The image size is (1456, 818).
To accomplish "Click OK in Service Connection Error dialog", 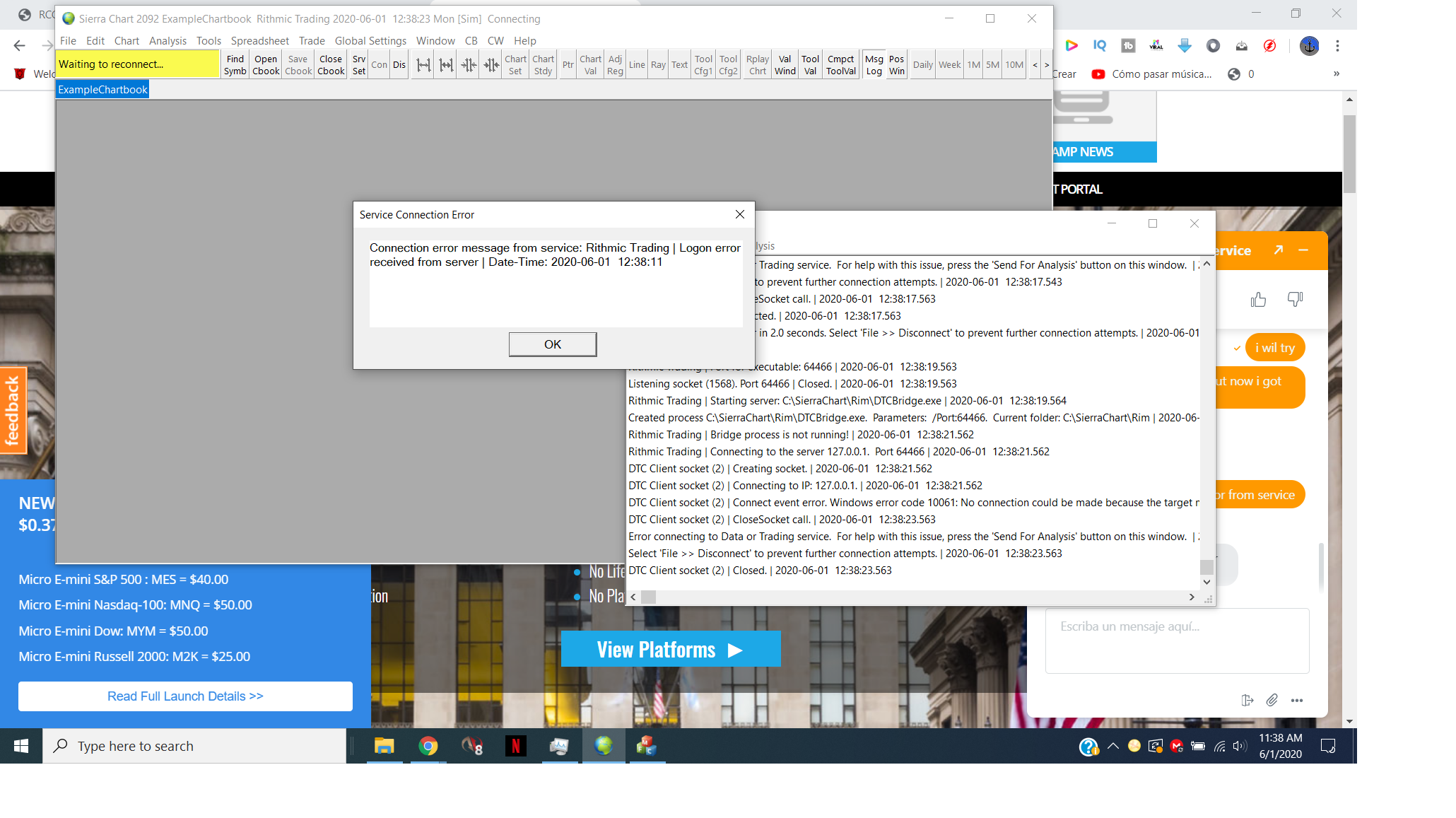I will pos(552,344).
